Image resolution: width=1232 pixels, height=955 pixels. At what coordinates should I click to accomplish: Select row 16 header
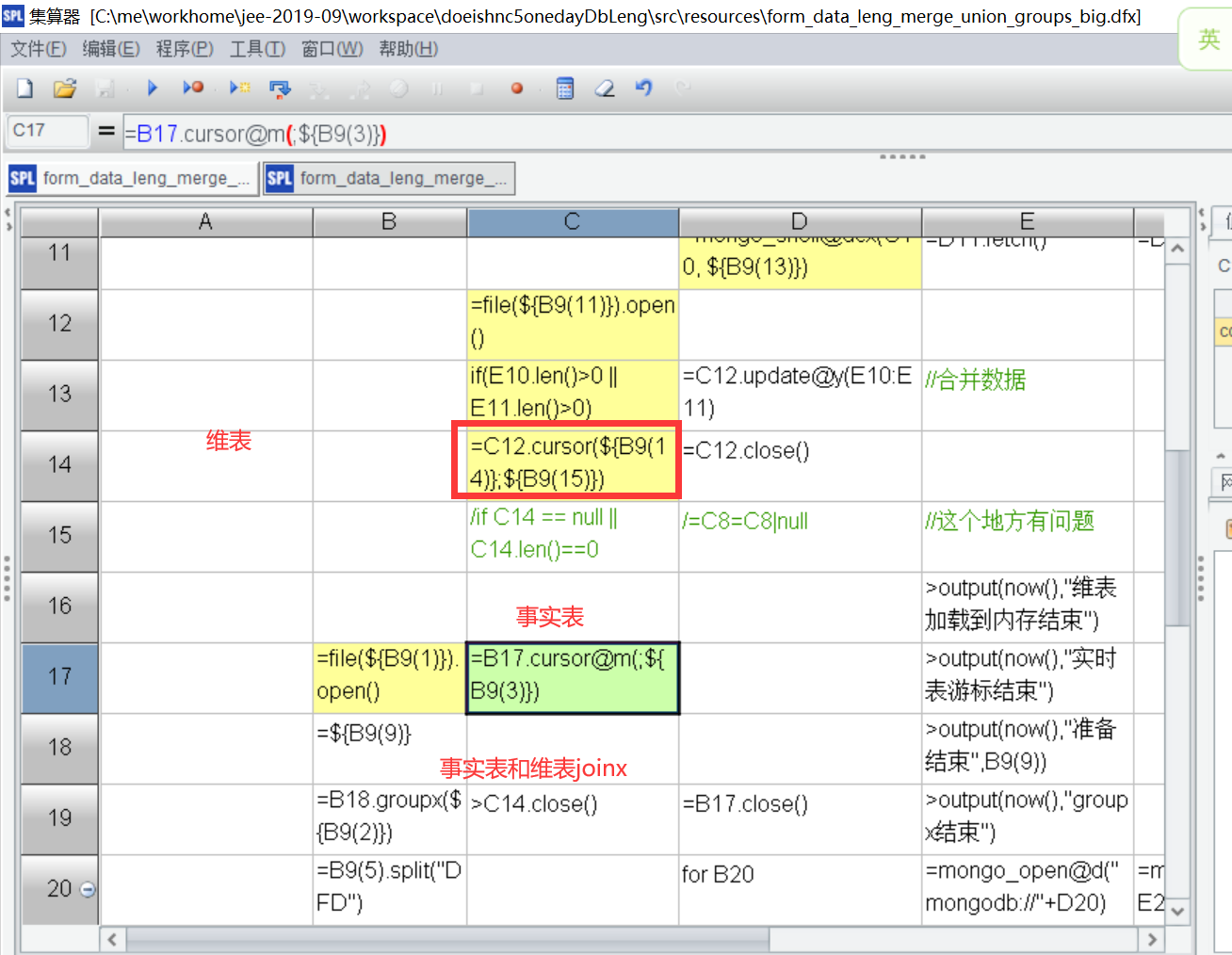(59, 607)
